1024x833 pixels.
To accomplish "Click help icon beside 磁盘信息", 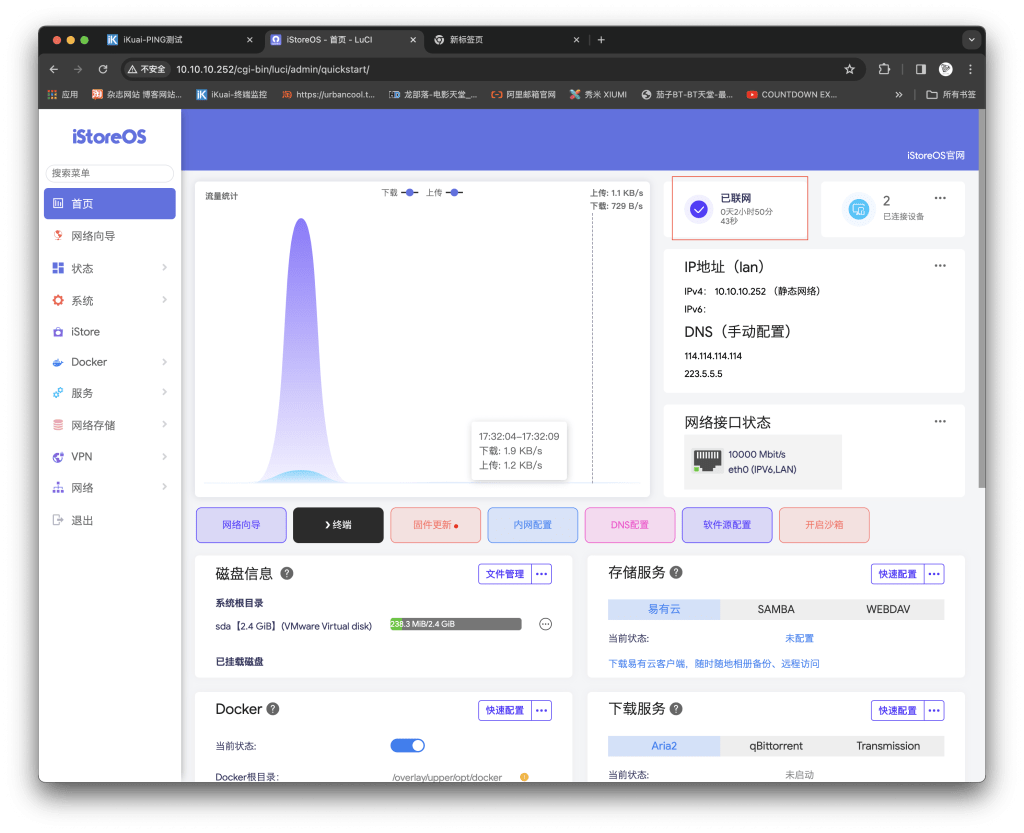I will tap(287, 574).
